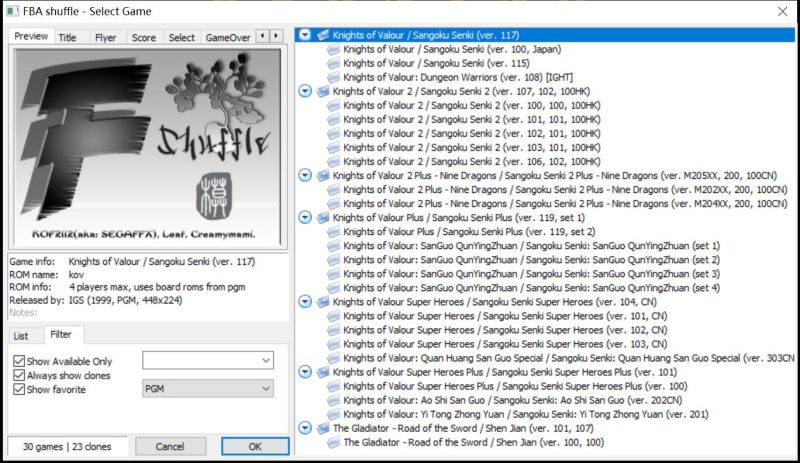Switch to the Flyer tab
Screen dimensions: 800x463
(x=106, y=37)
